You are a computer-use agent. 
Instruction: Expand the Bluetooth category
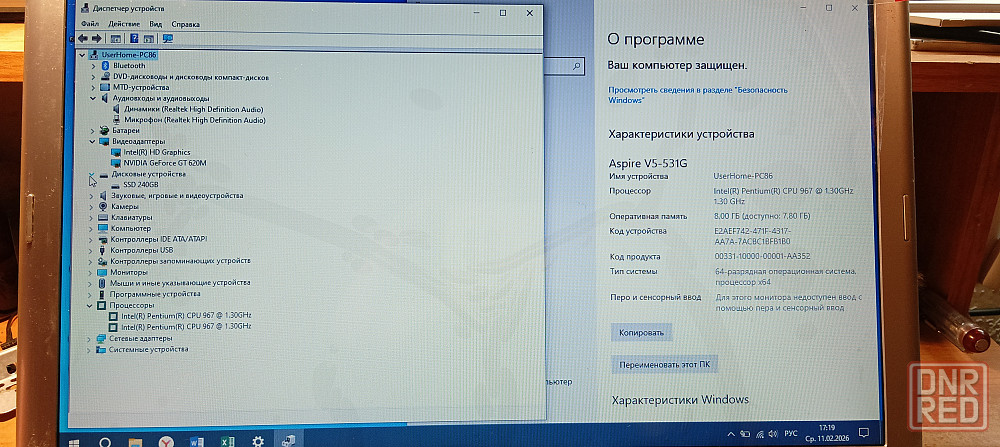[x=92, y=66]
